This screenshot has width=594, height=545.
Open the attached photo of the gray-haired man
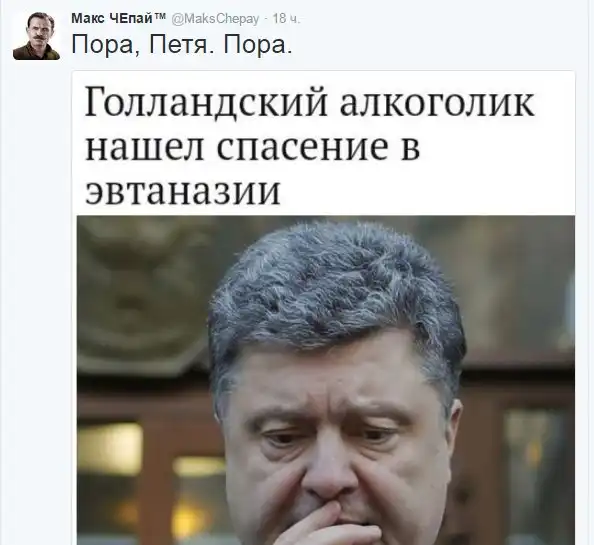tap(326, 380)
